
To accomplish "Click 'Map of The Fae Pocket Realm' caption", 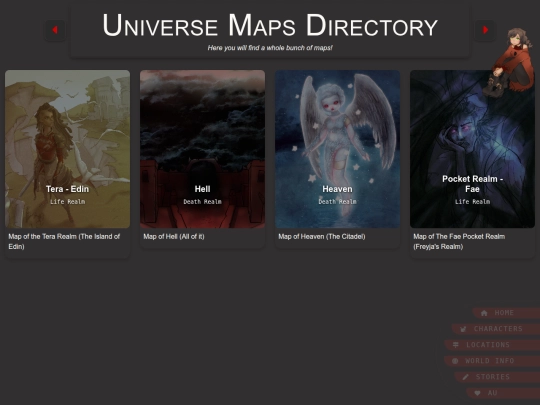I will coord(459,241).
